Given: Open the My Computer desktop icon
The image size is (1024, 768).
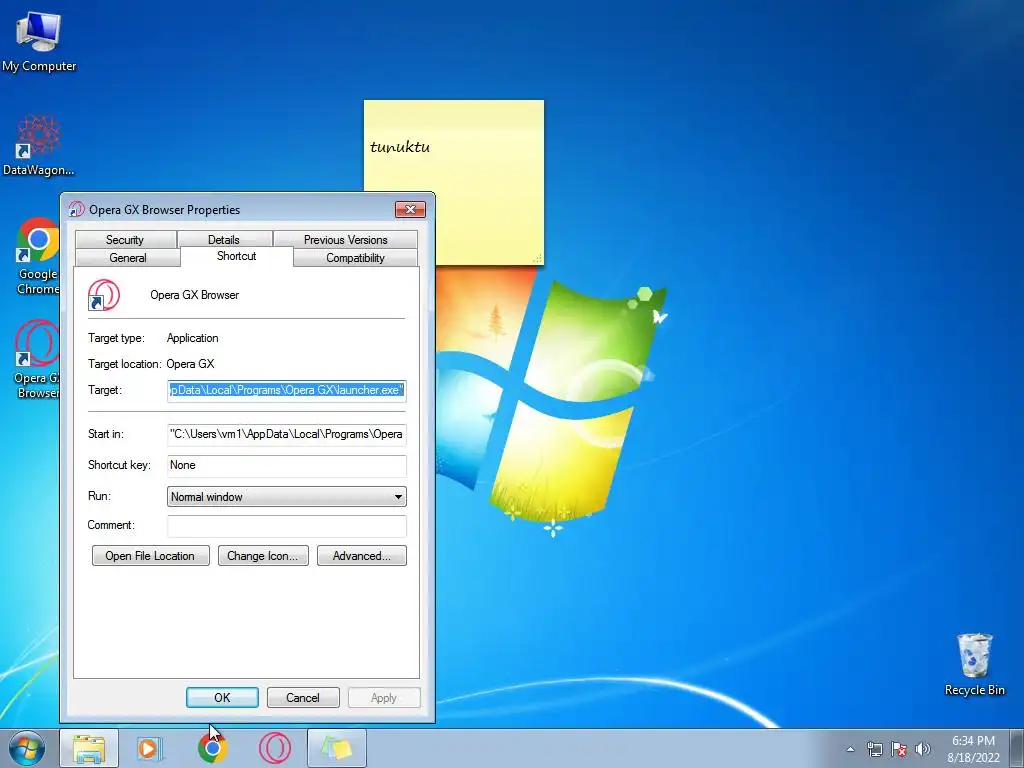Looking at the screenshot, I should click(x=39, y=41).
